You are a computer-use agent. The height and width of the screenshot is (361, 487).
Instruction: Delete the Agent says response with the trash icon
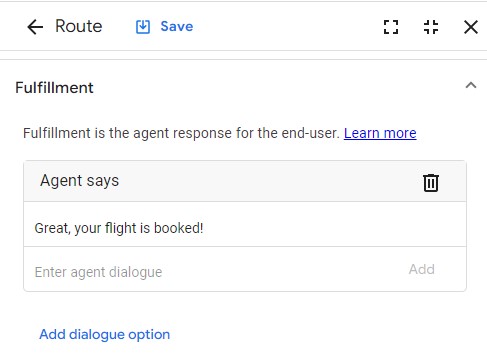(431, 183)
